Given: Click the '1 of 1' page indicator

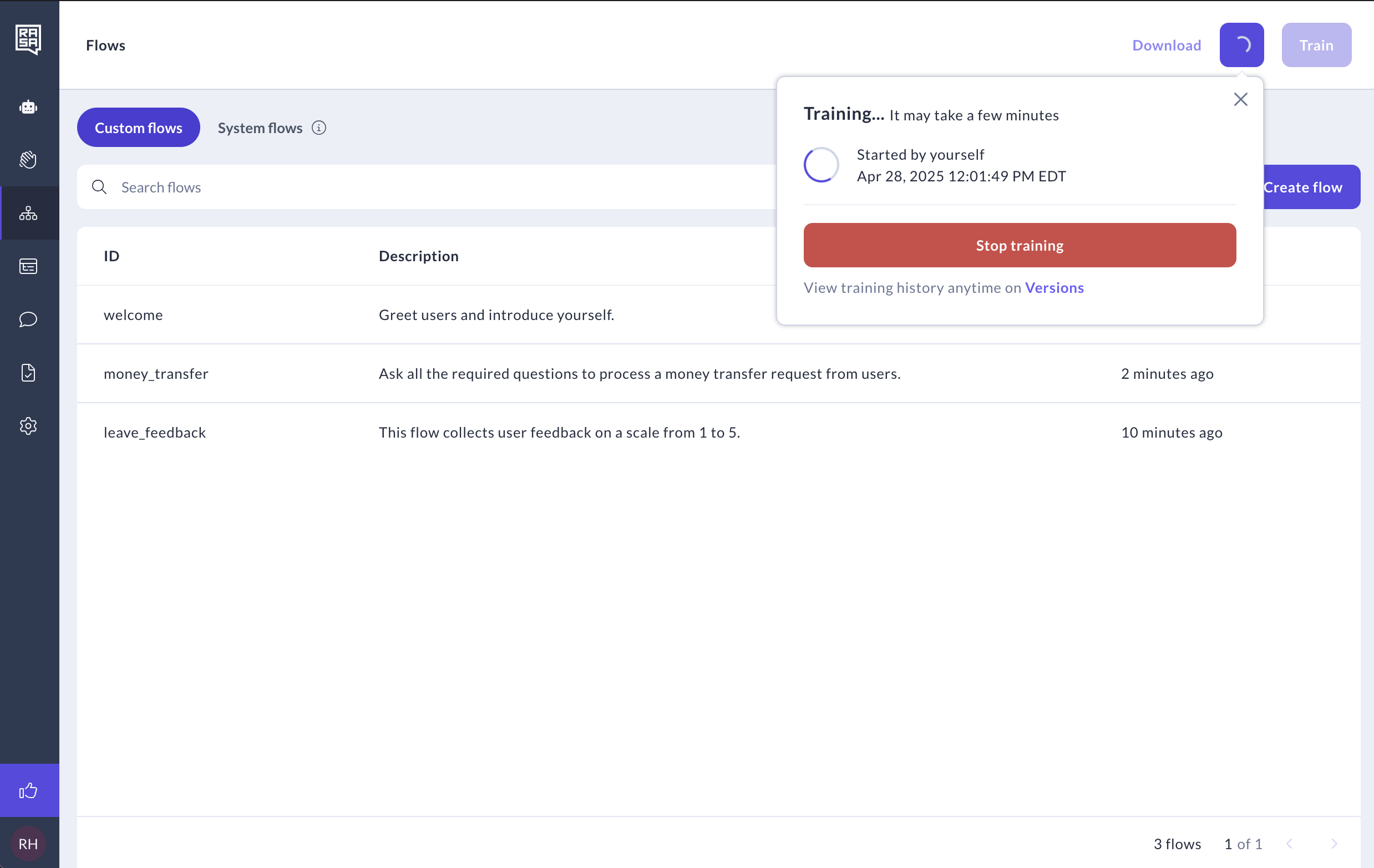Looking at the screenshot, I should coord(1243,844).
